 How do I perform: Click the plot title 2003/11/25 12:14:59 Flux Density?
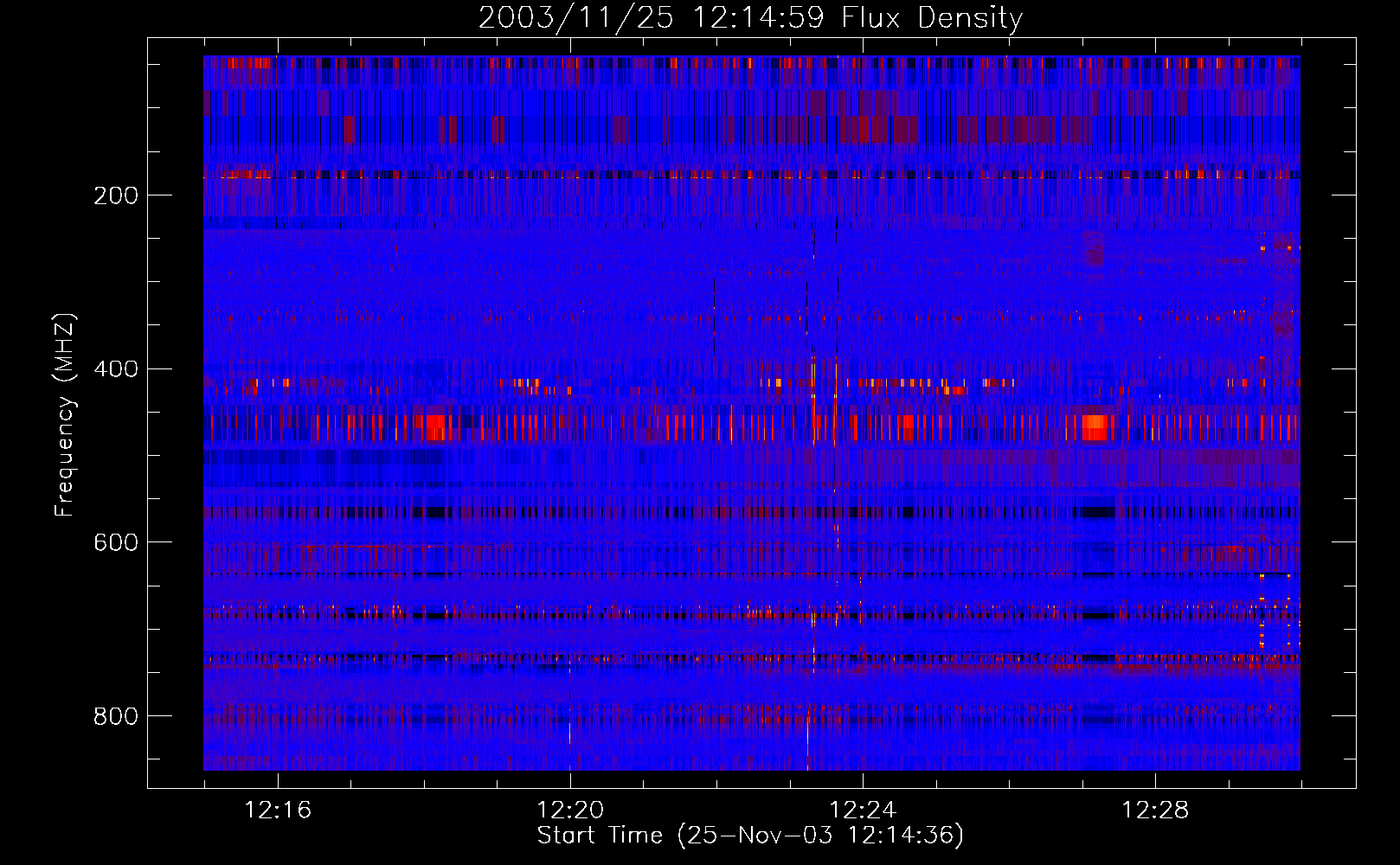point(750,17)
